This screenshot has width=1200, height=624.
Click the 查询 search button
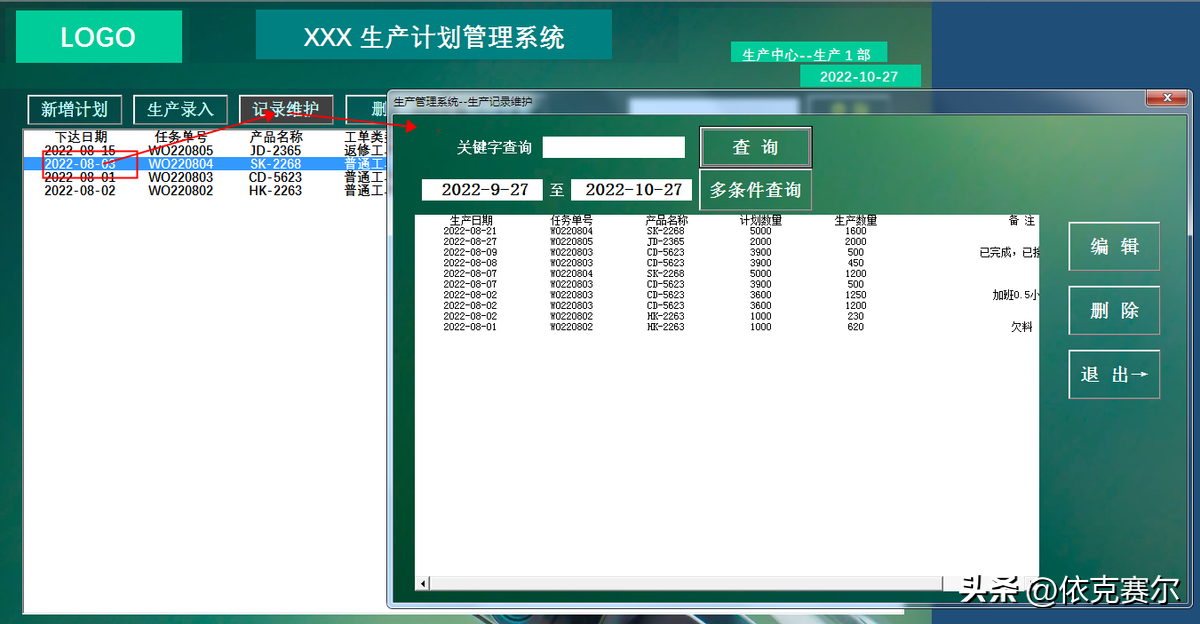755,147
